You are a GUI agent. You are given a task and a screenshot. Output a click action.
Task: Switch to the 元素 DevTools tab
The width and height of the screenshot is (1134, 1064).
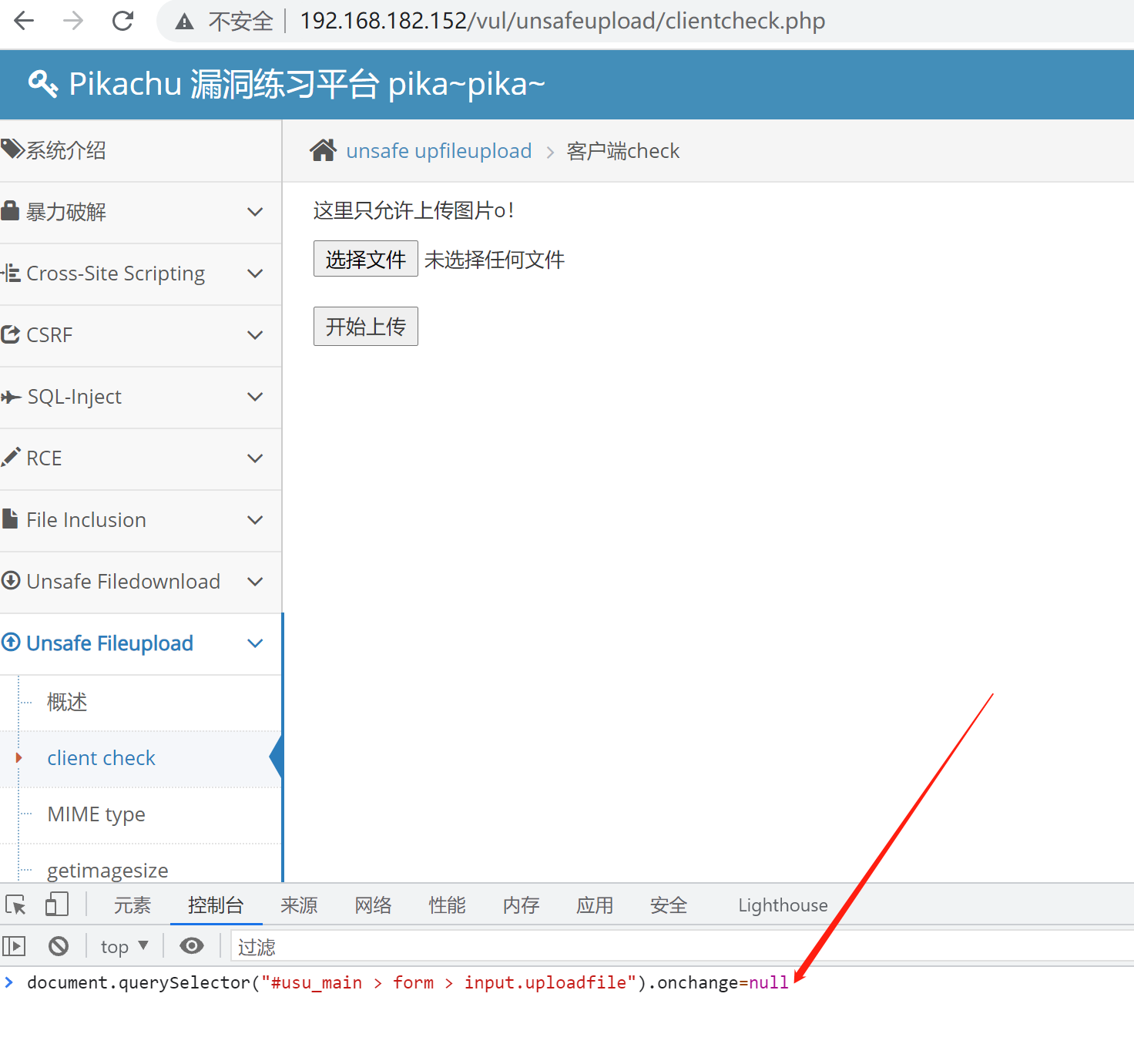click(x=133, y=905)
